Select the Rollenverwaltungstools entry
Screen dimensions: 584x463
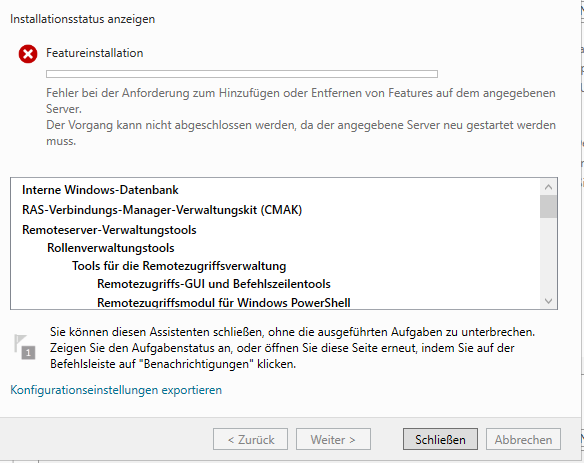111,248
